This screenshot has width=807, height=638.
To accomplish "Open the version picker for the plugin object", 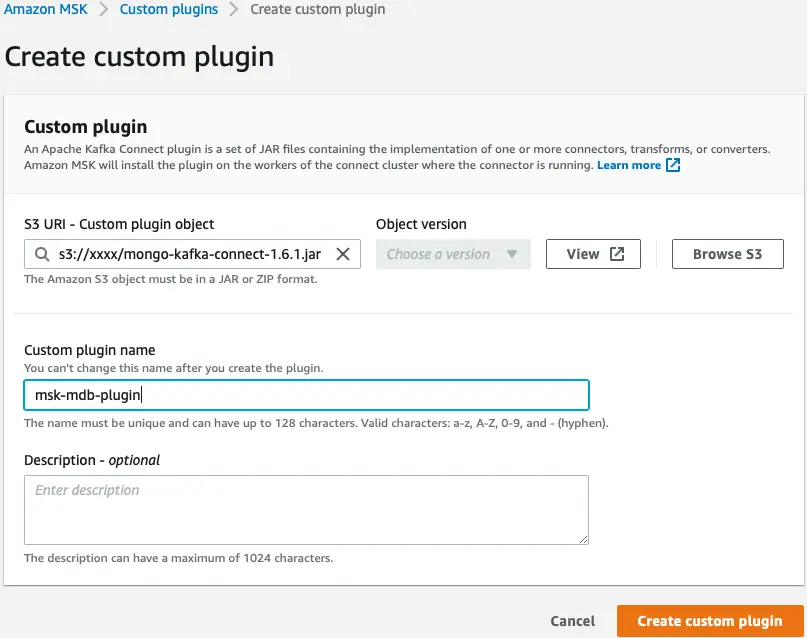I will [x=453, y=253].
